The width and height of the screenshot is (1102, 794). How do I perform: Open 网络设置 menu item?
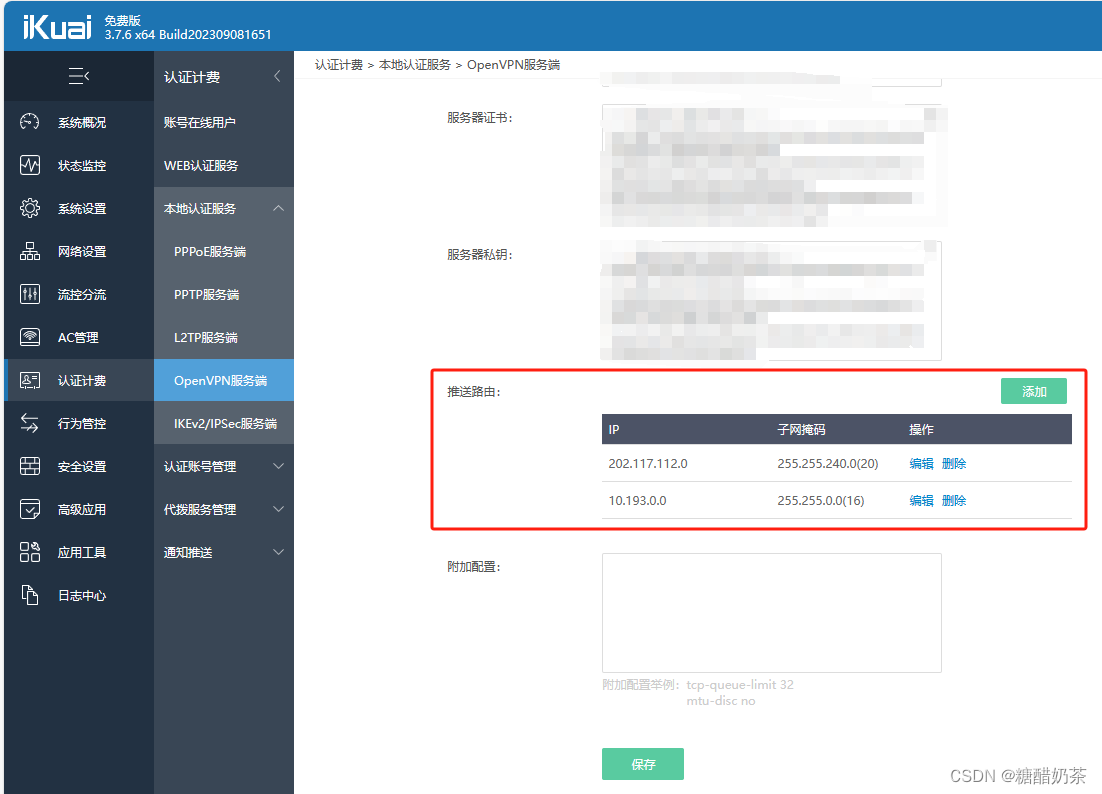point(82,251)
